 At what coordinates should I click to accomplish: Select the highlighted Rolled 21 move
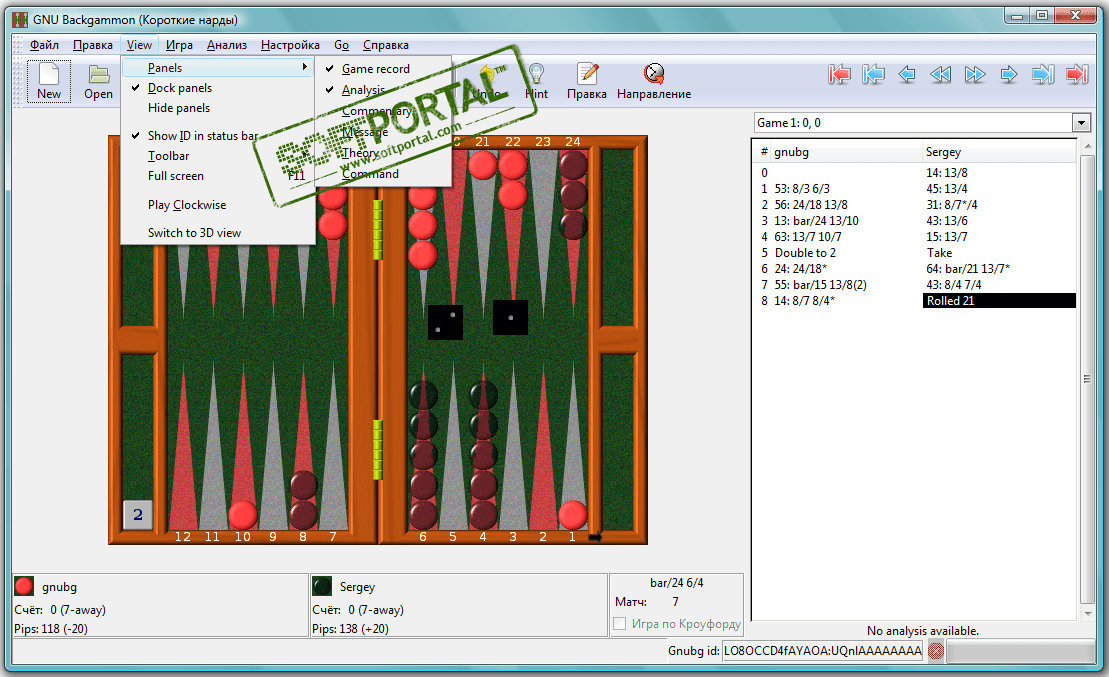point(999,301)
